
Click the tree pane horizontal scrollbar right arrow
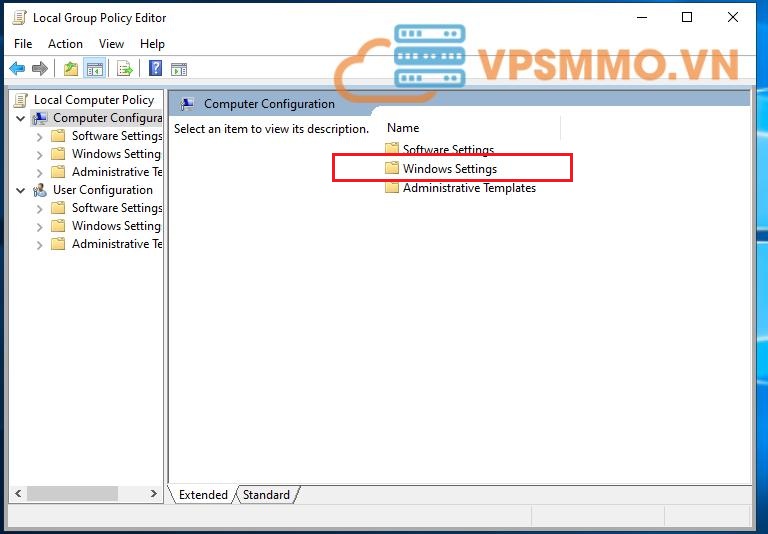click(154, 494)
